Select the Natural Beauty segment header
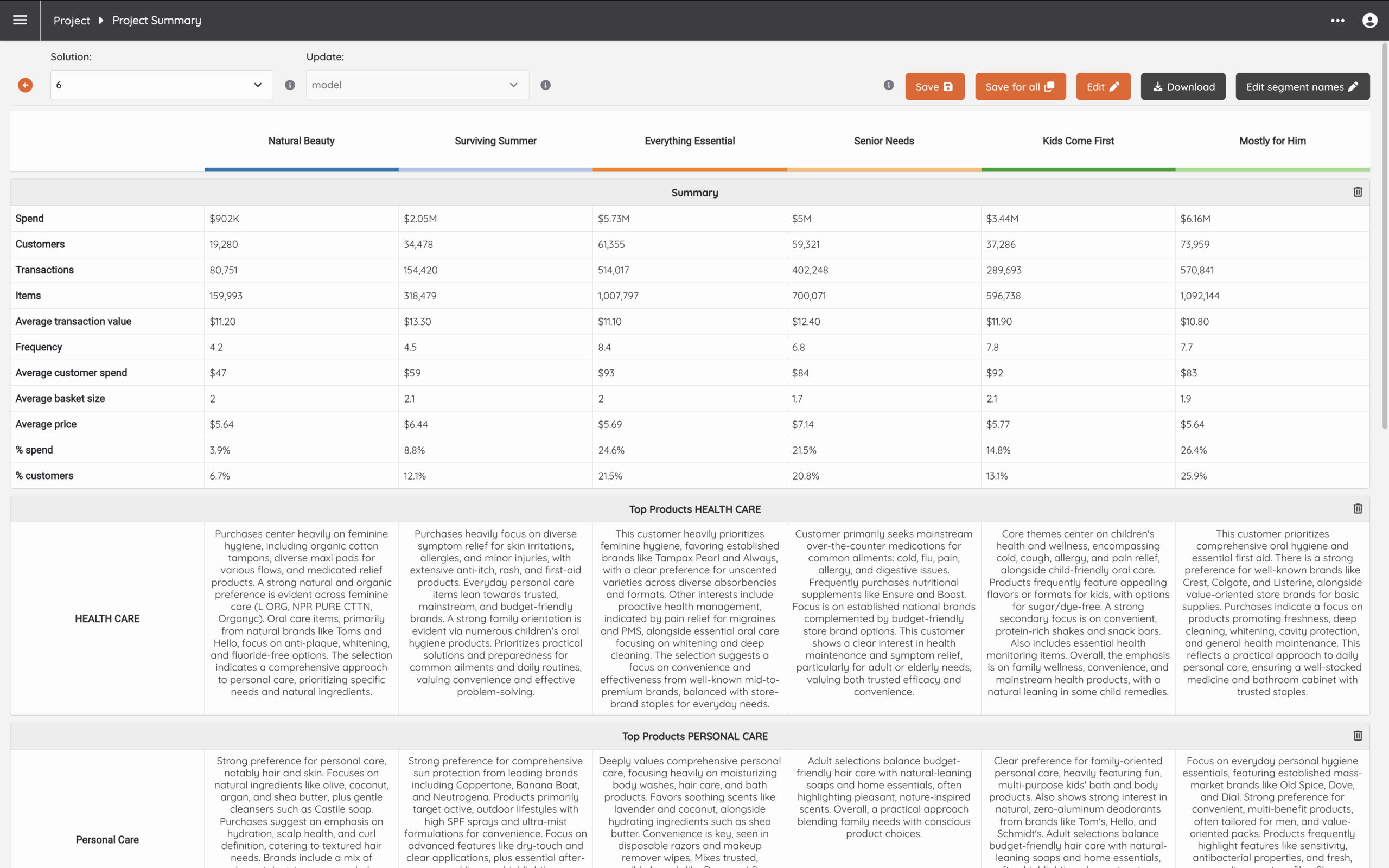Screen dimensions: 1389x868 coord(301,141)
